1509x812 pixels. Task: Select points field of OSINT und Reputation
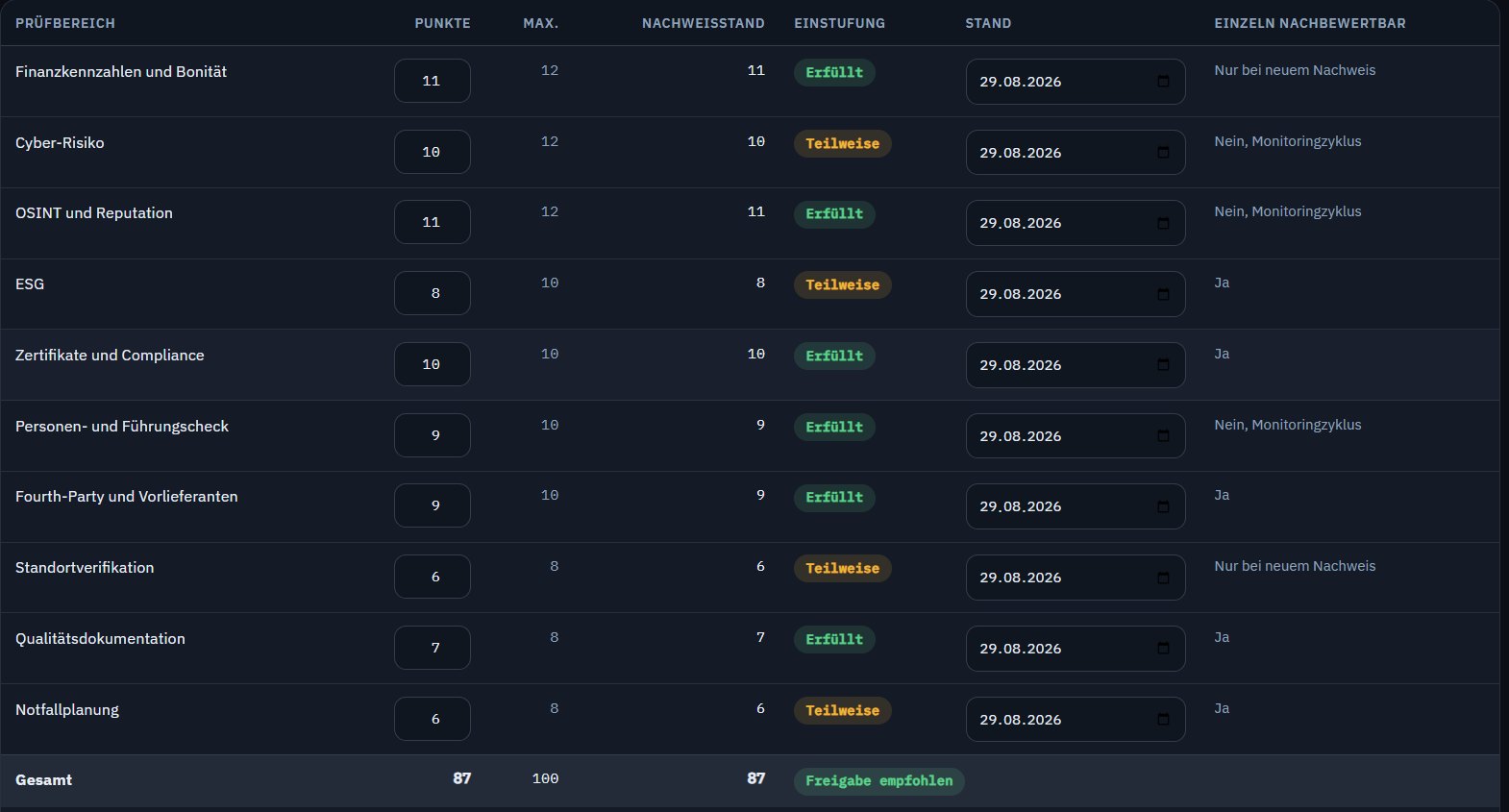coord(433,222)
